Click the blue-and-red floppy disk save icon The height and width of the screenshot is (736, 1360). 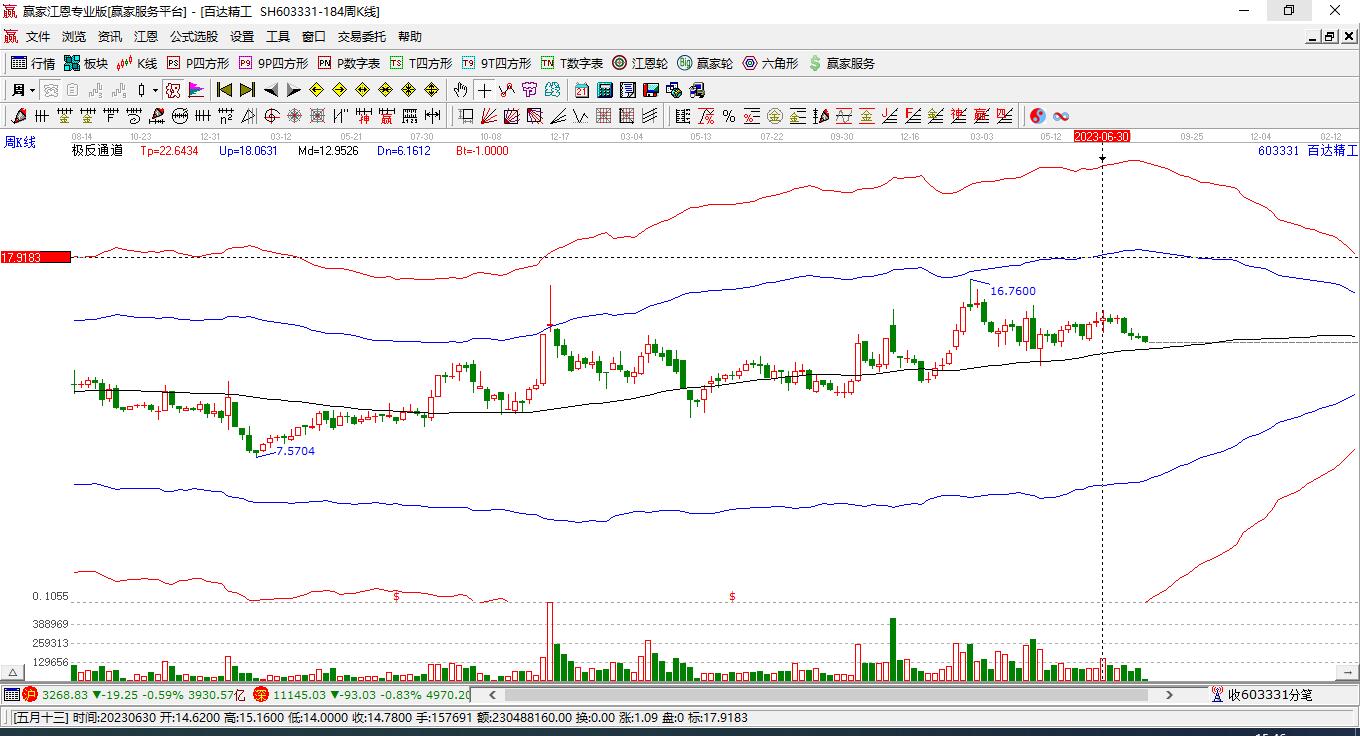(x=651, y=90)
